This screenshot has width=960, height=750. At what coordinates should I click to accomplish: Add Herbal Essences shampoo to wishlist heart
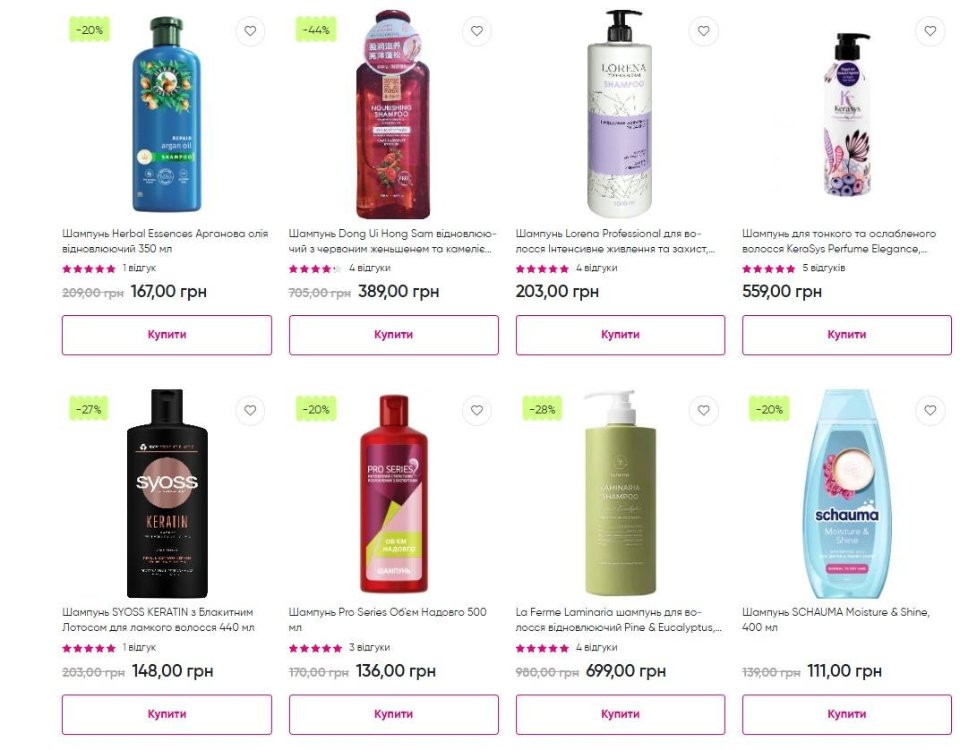(x=250, y=31)
